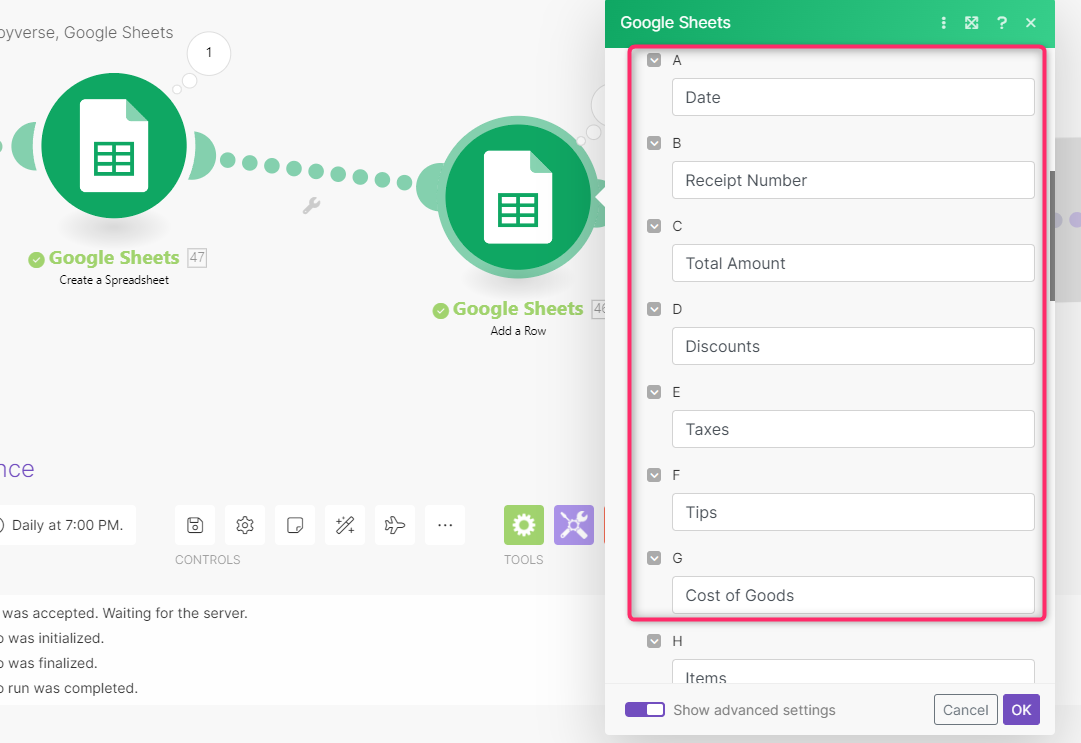
Task: Click the Daily at 7:00 PM schedule
Action: click(x=66, y=525)
